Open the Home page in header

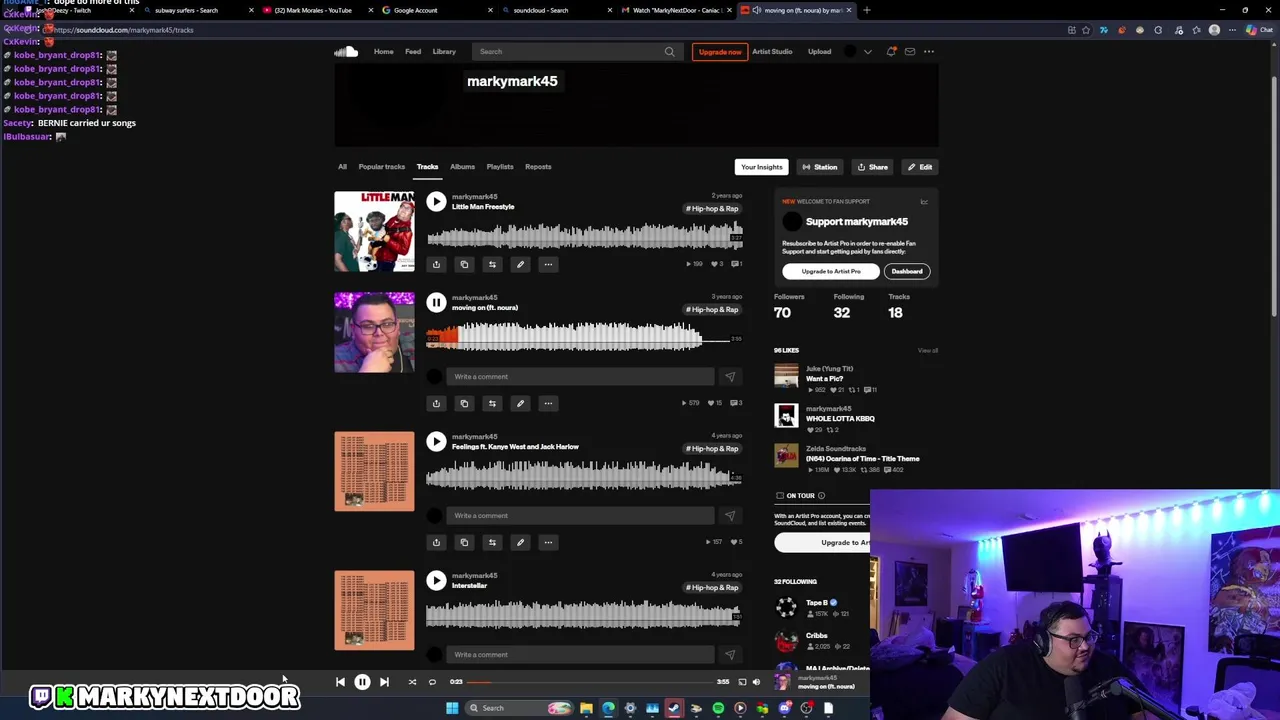pos(383,51)
